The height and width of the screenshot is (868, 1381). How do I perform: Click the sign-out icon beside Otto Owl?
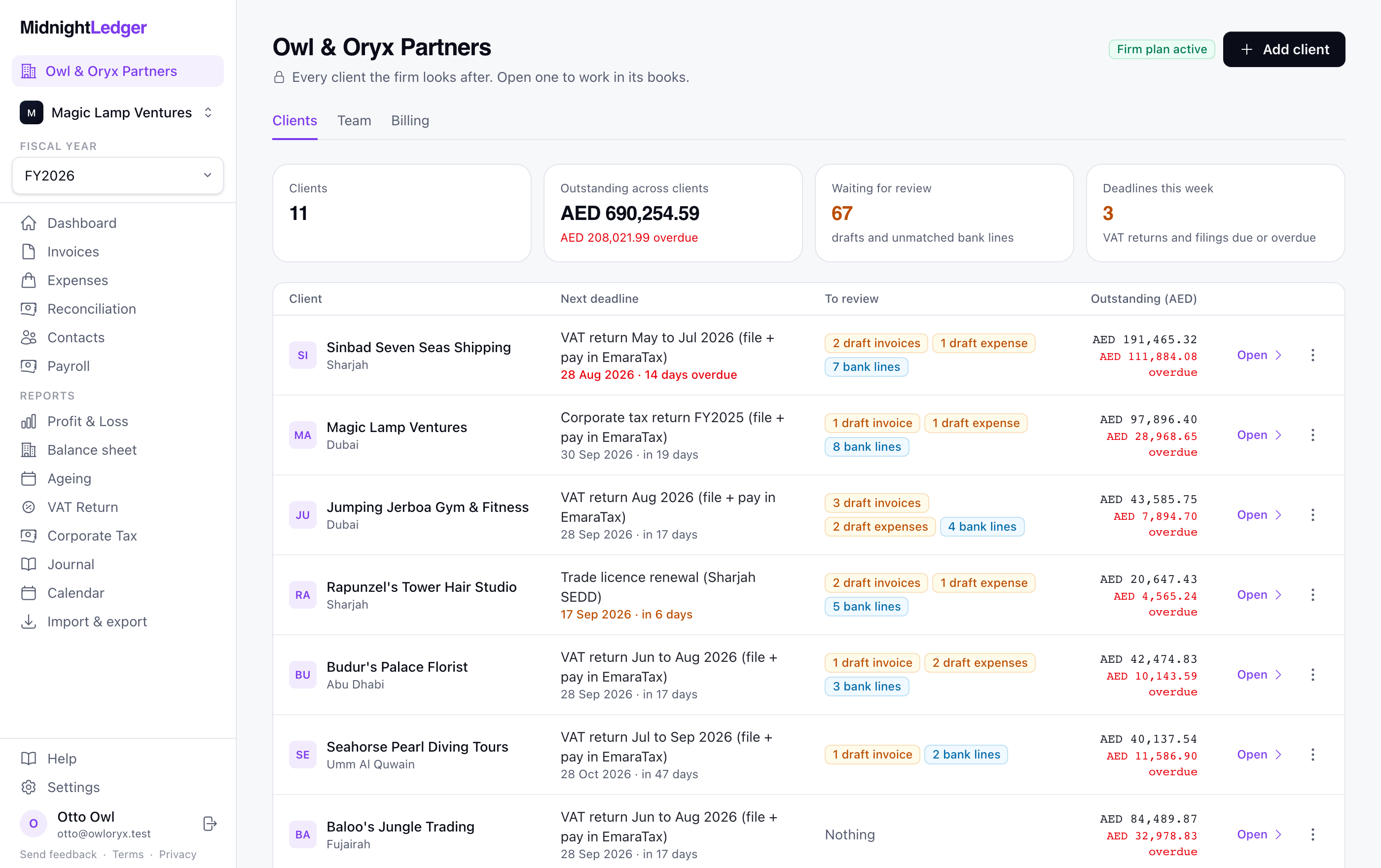click(x=210, y=824)
